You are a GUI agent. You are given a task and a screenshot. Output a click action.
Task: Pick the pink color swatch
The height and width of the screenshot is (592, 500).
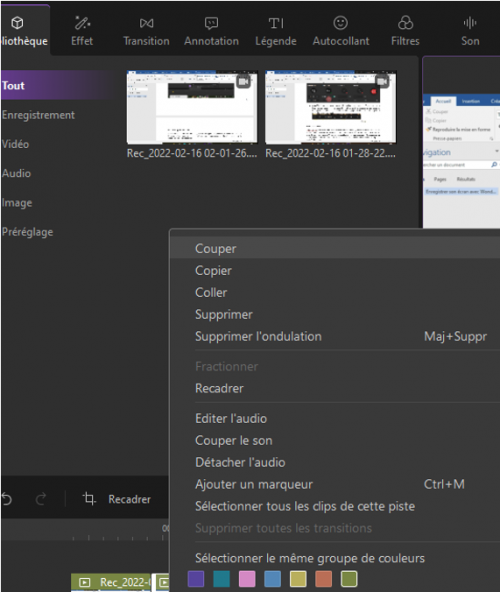coord(247,578)
